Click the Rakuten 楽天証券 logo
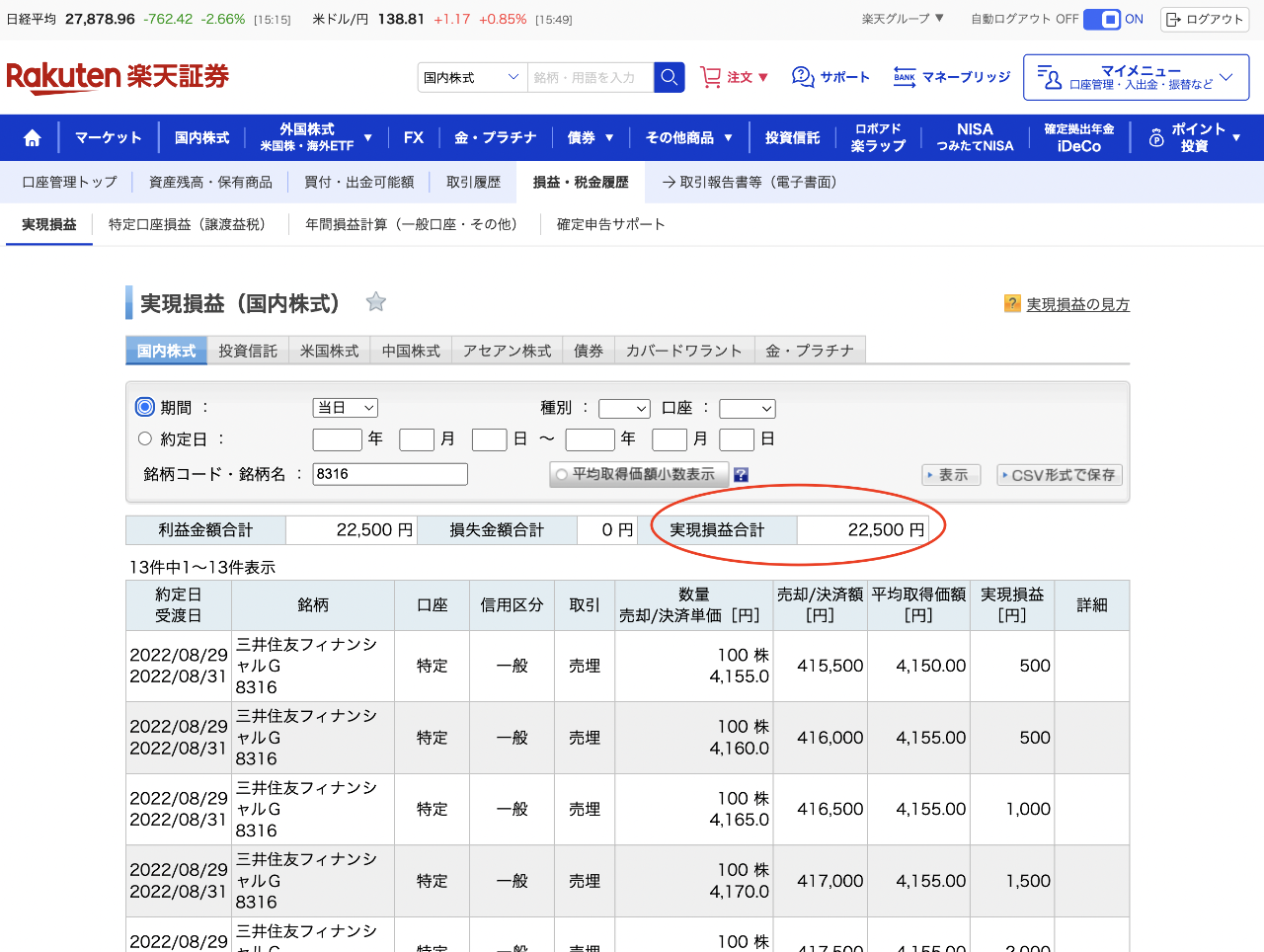Viewport: 1264px width, 952px height. (118, 77)
